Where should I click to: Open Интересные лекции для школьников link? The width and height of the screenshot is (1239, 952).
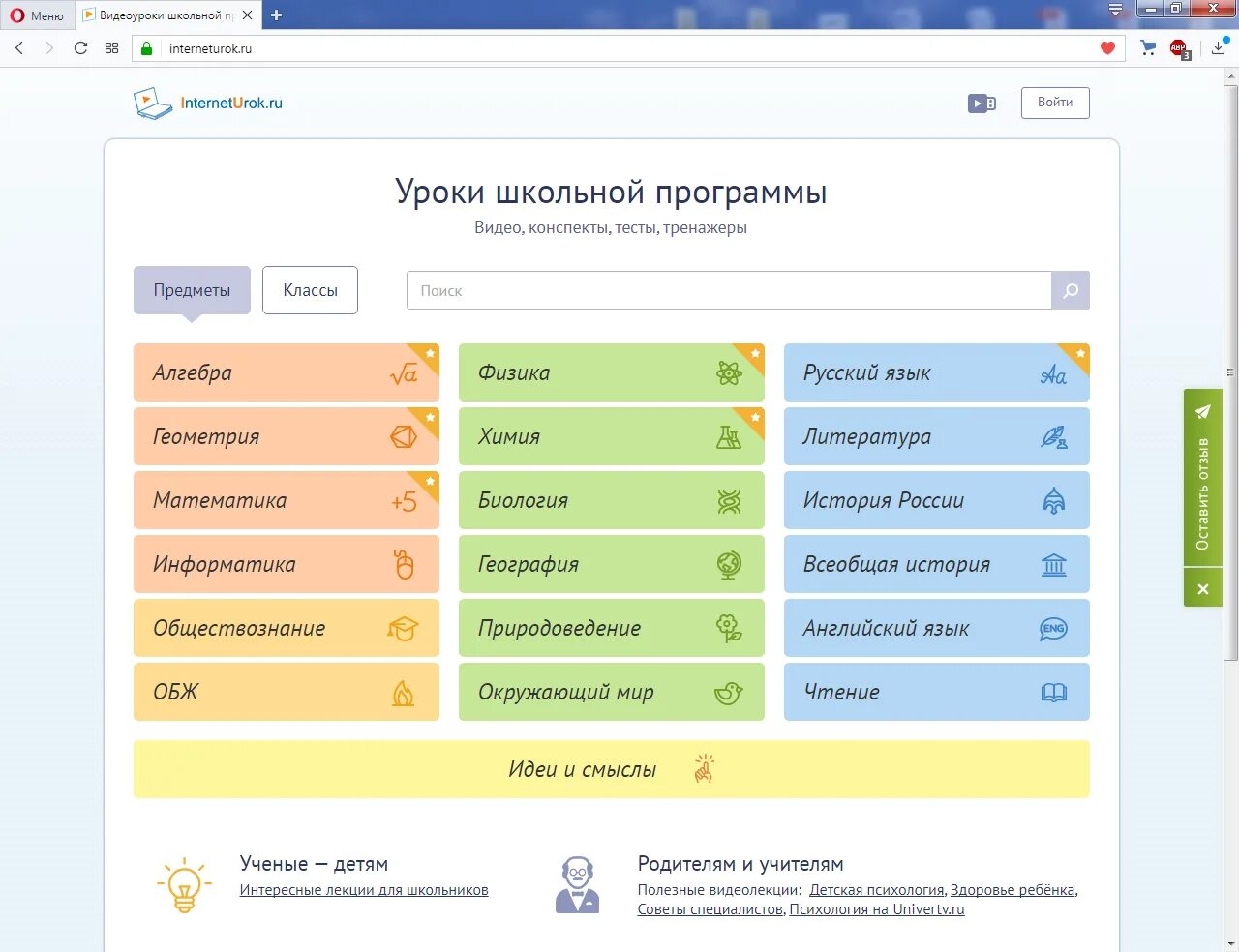(364, 890)
